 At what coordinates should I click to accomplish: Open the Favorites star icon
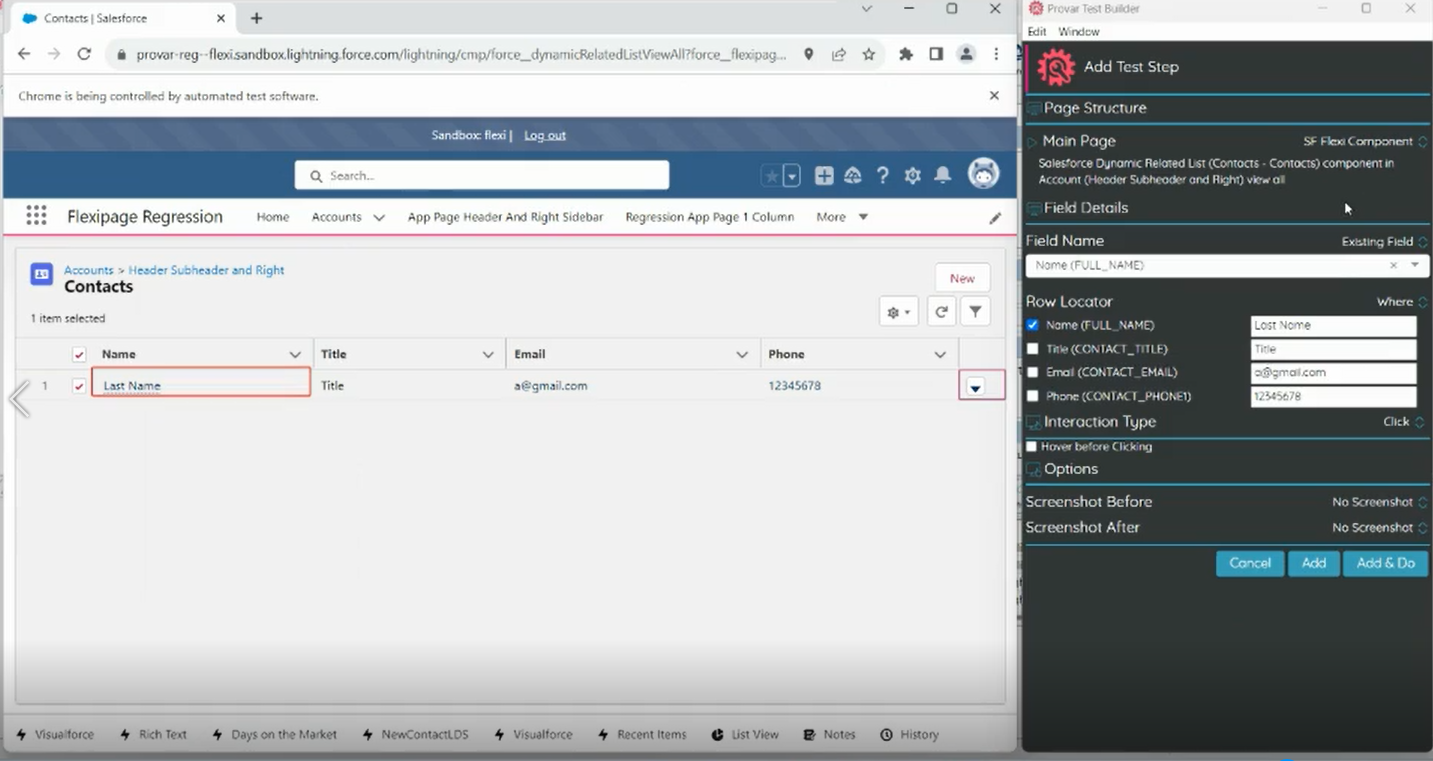pyautogui.click(x=771, y=176)
